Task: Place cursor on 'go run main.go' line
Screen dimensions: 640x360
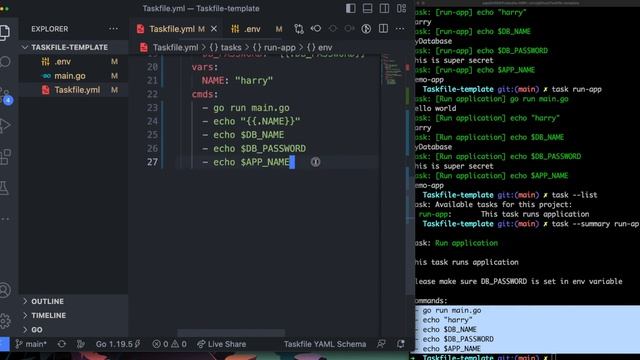Action: coord(251,108)
